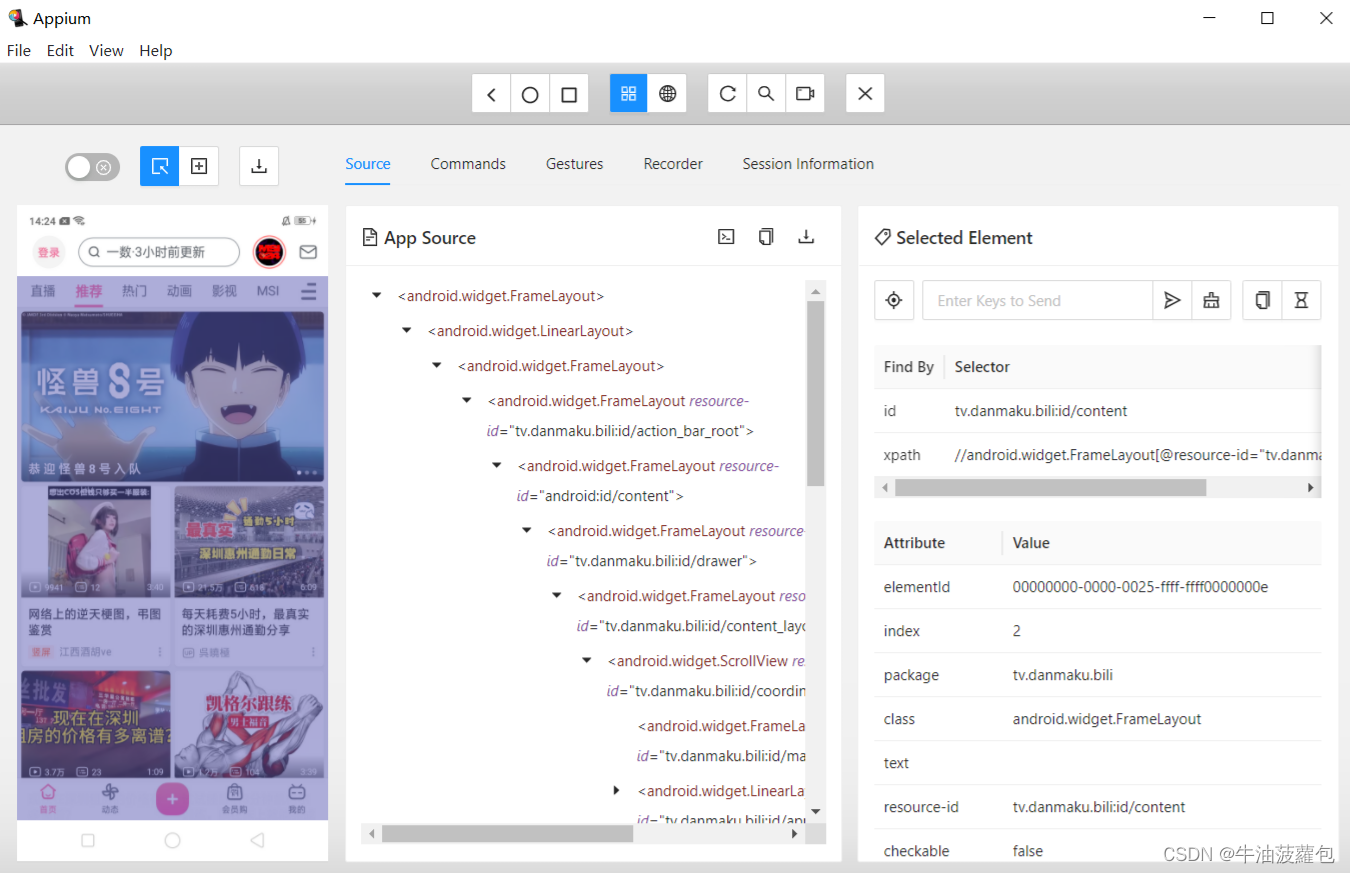Select the Source tab

click(368, 164)
